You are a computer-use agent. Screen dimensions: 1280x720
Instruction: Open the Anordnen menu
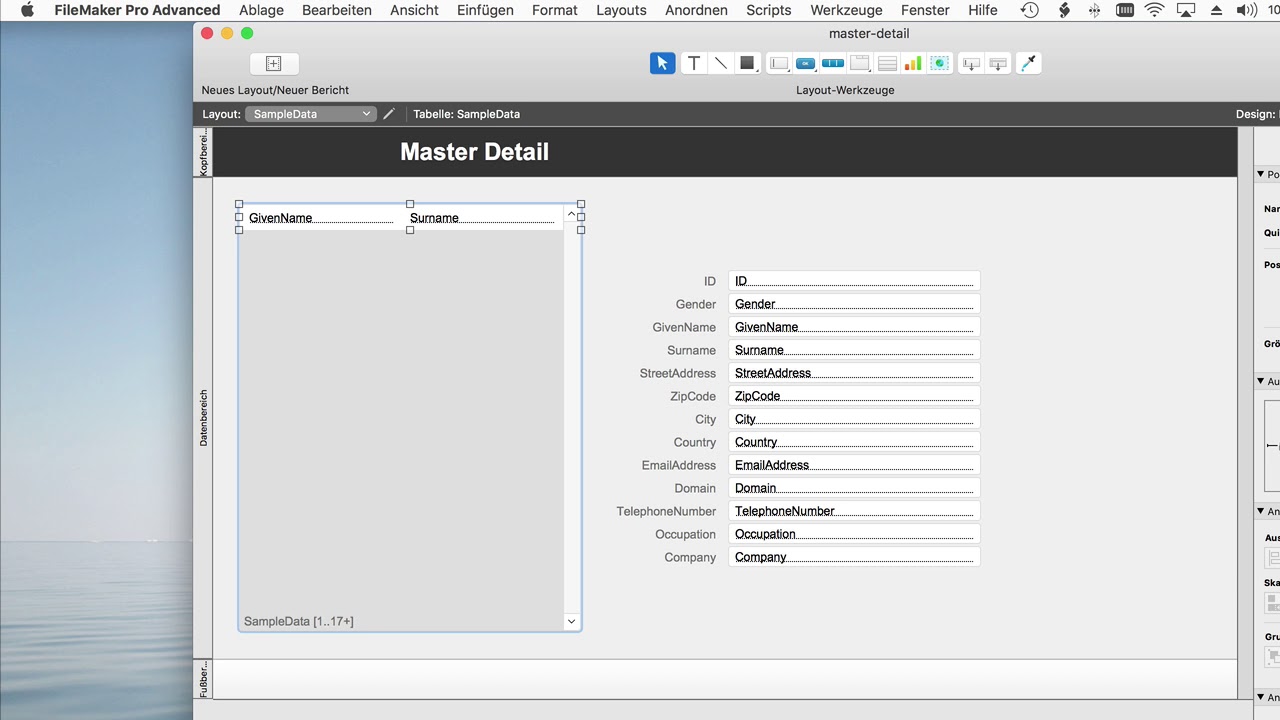(696, 10)
